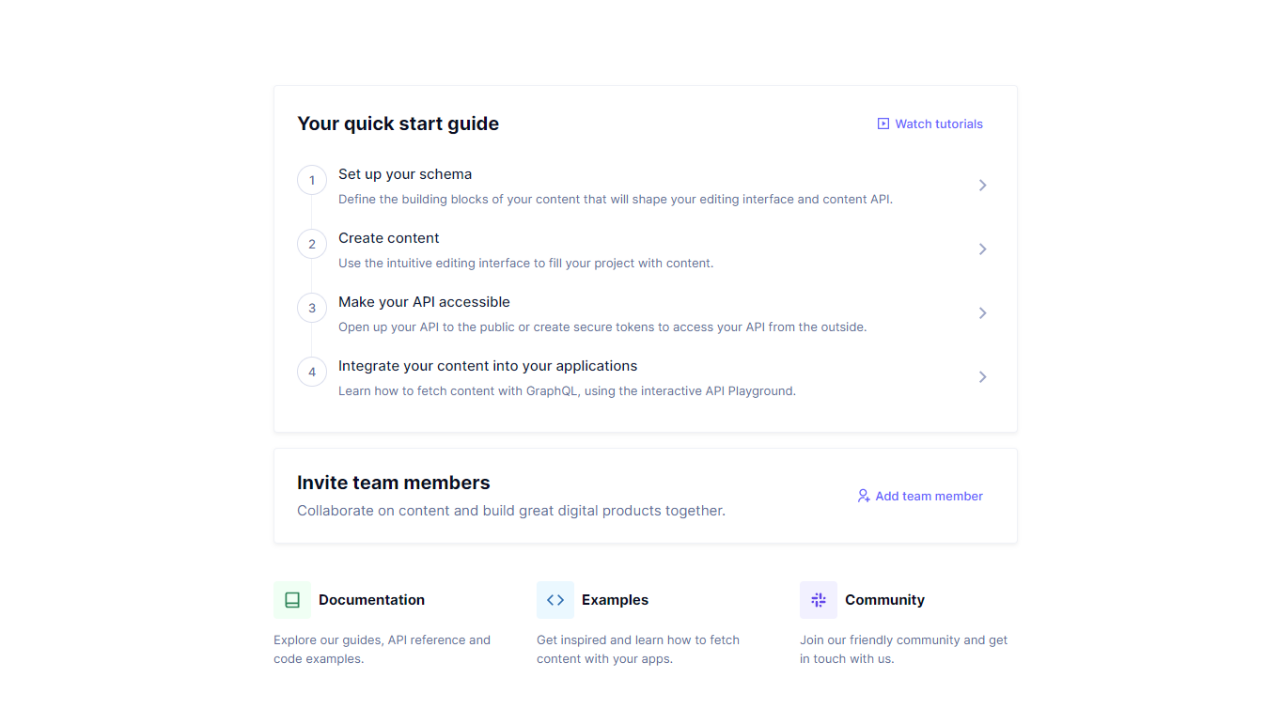1280x720 pixels.
Task: Click the Community Slack icon
Action: pyautogui.click(x=818, y=600)
